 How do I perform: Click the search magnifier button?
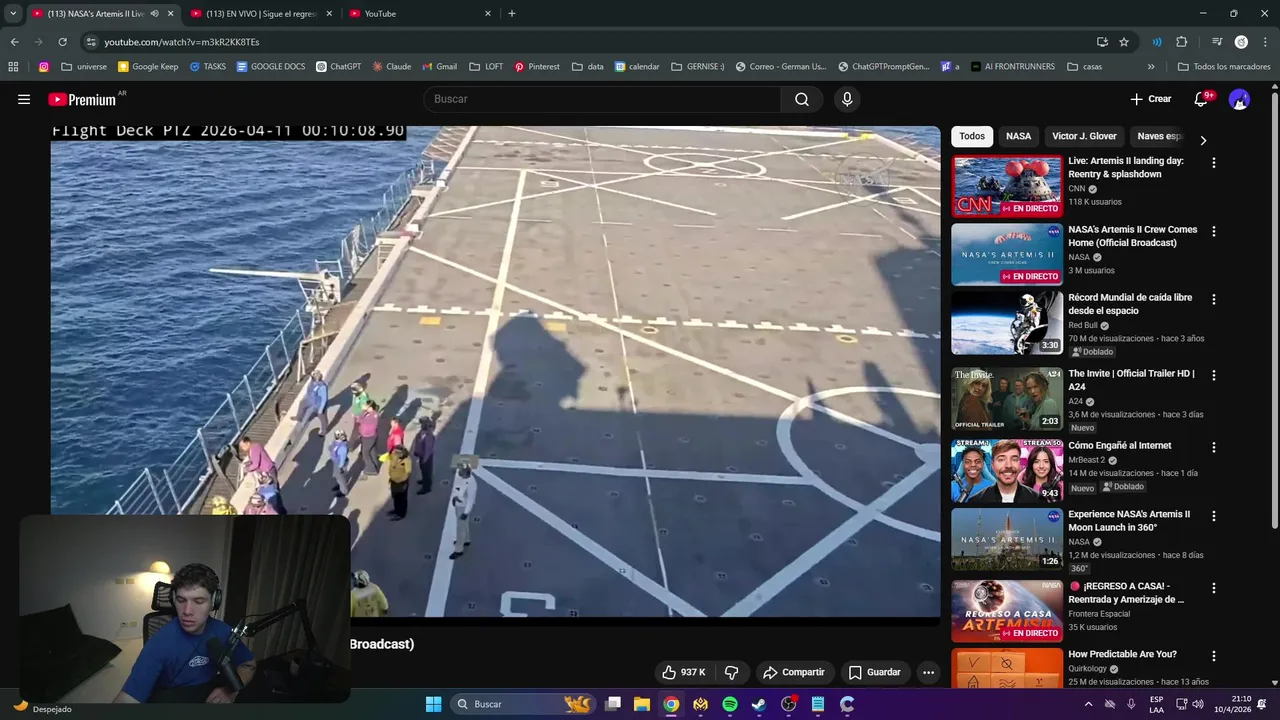pyautogui.click(x=802, y=99)
